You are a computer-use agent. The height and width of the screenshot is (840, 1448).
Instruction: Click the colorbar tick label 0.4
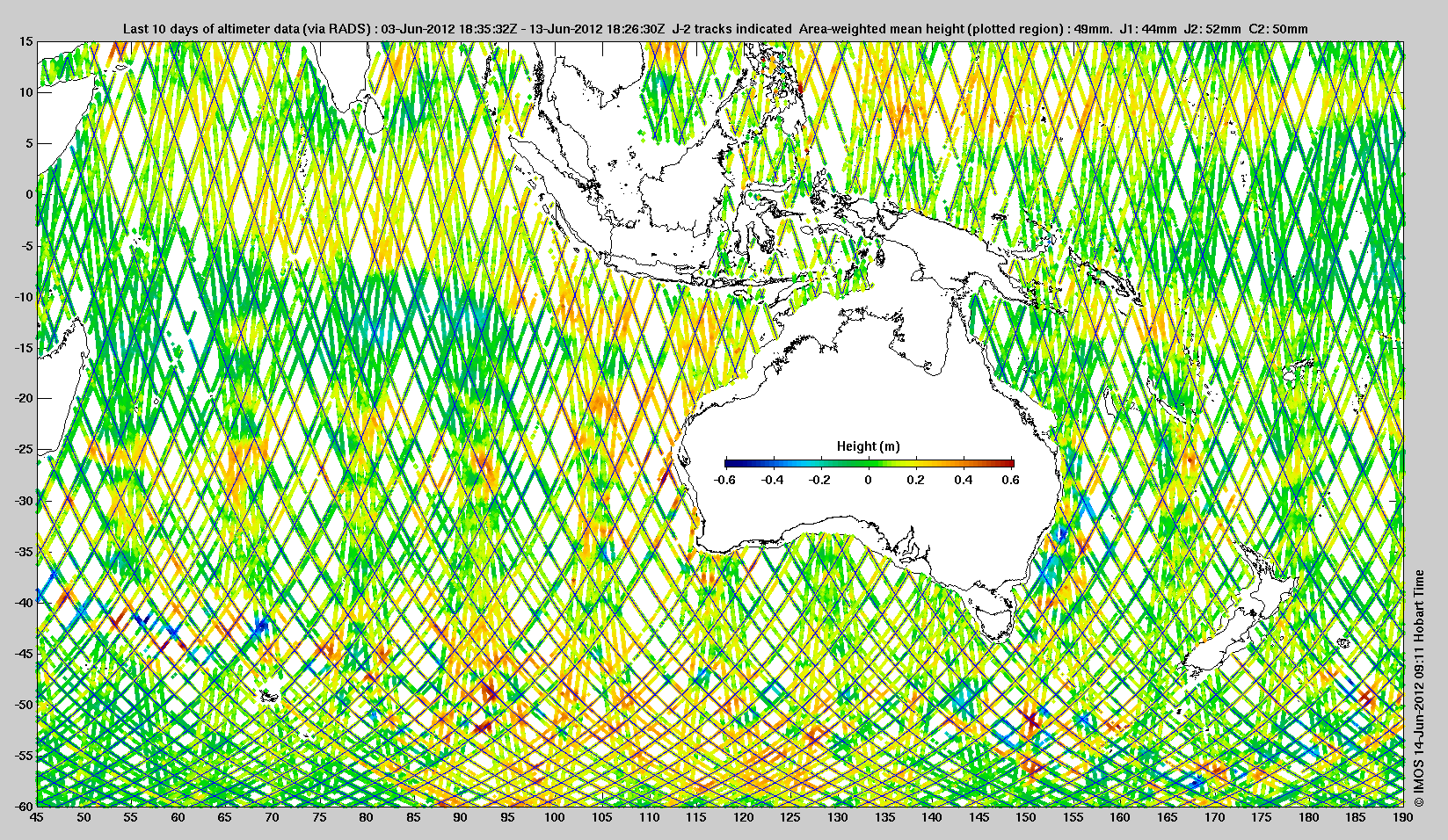[964, 480]
